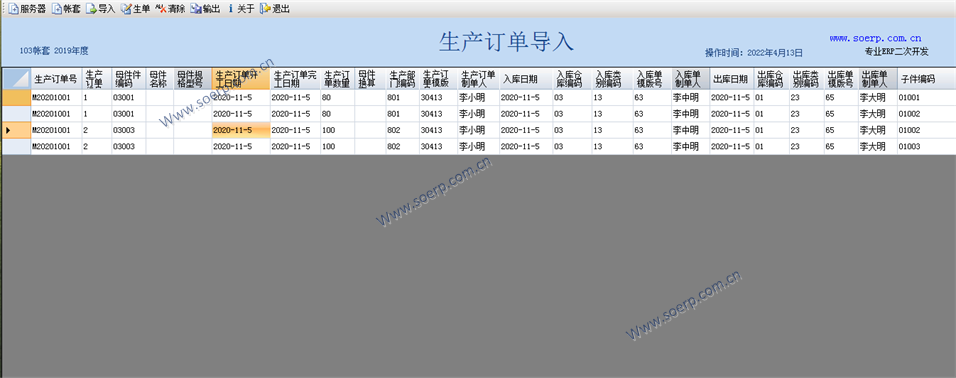Select the highlighted 2020-11-5 start date cell
The image size is (956, 378).
point(241,130)
